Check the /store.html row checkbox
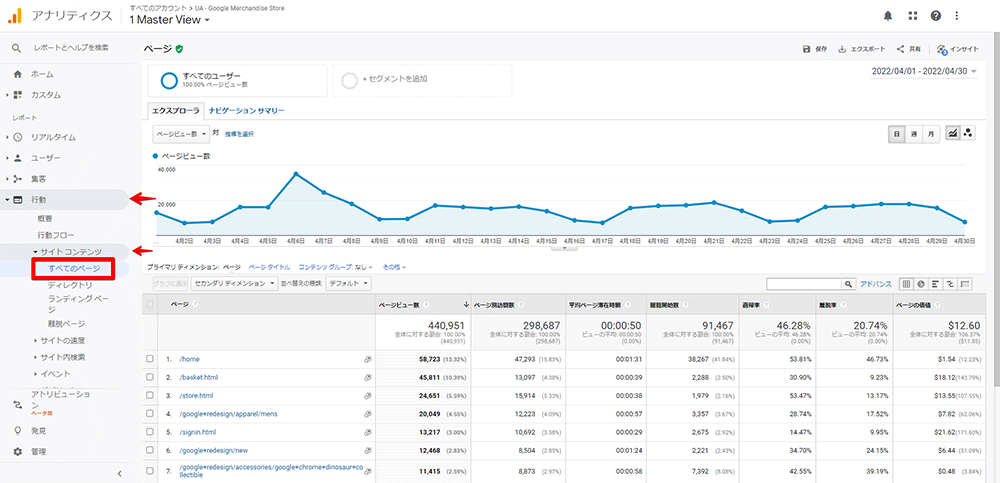Viewport: 1000px width, 483px height. tap(150, 396)
